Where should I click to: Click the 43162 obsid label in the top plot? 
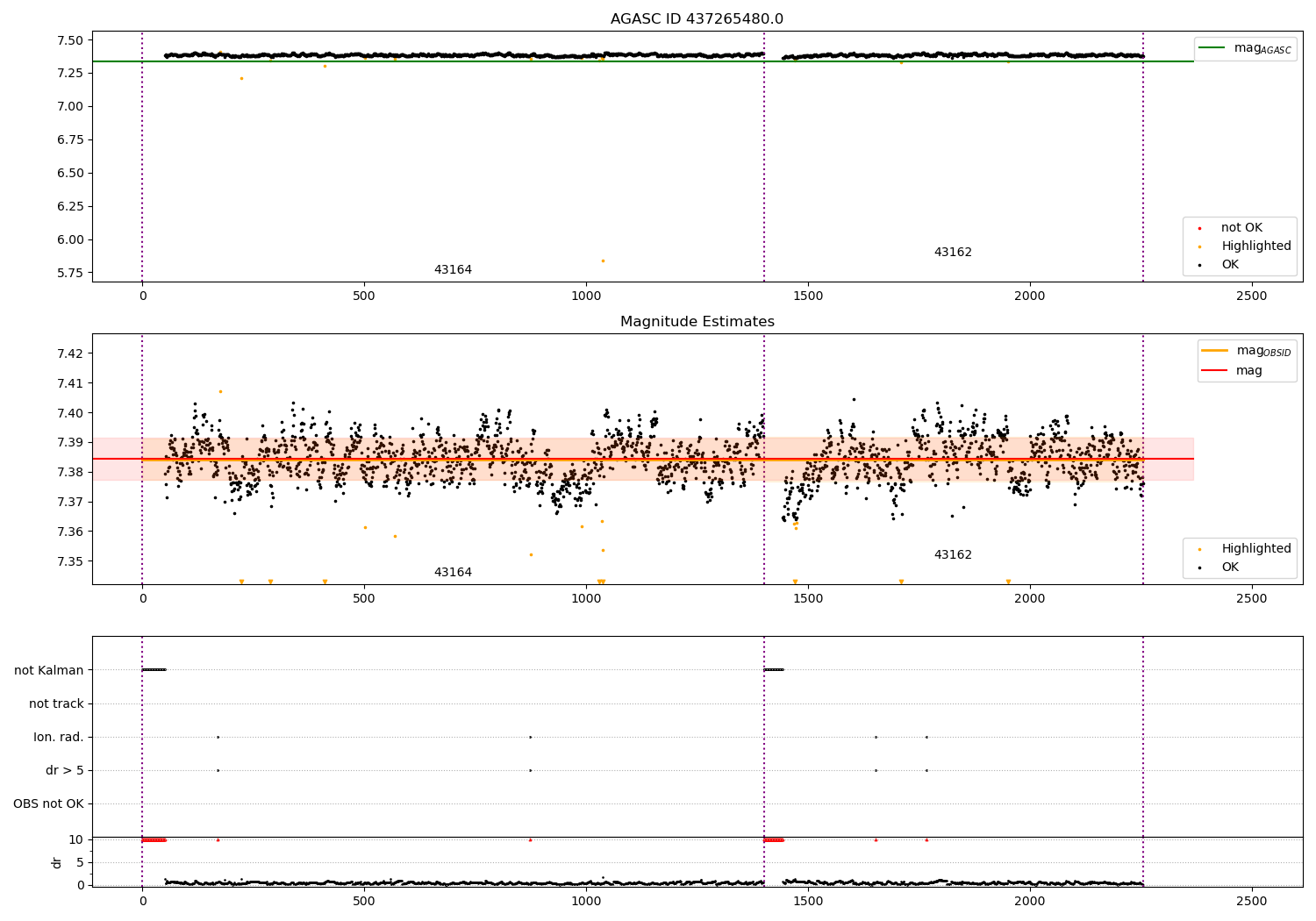click(953, 253)
